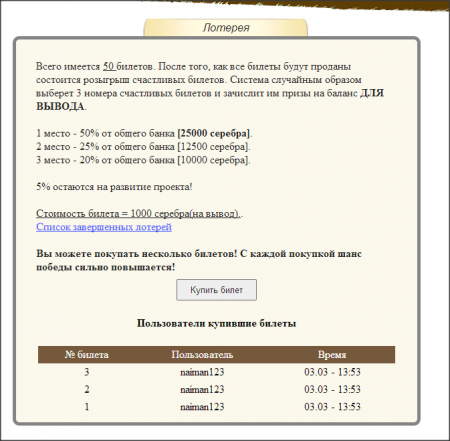This screenshot has height=441, width=450.
Task: Click ticket number 1 cell
Action: (87, 406)
